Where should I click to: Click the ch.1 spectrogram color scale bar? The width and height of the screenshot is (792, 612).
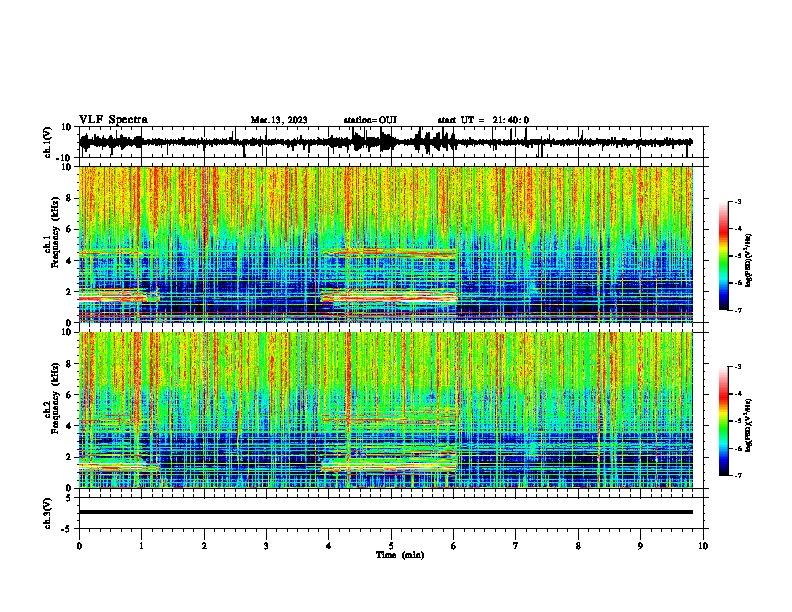pyautogui.click(x=723, y=256)
